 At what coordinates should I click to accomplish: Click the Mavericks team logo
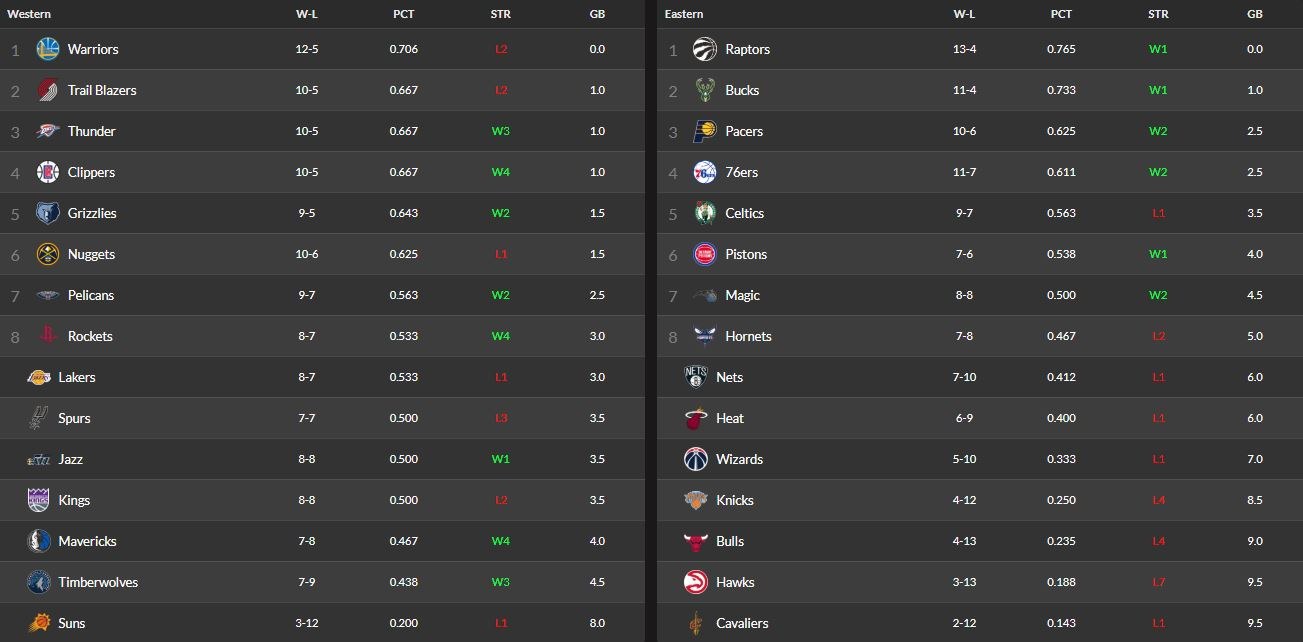[x=39, y=541]
